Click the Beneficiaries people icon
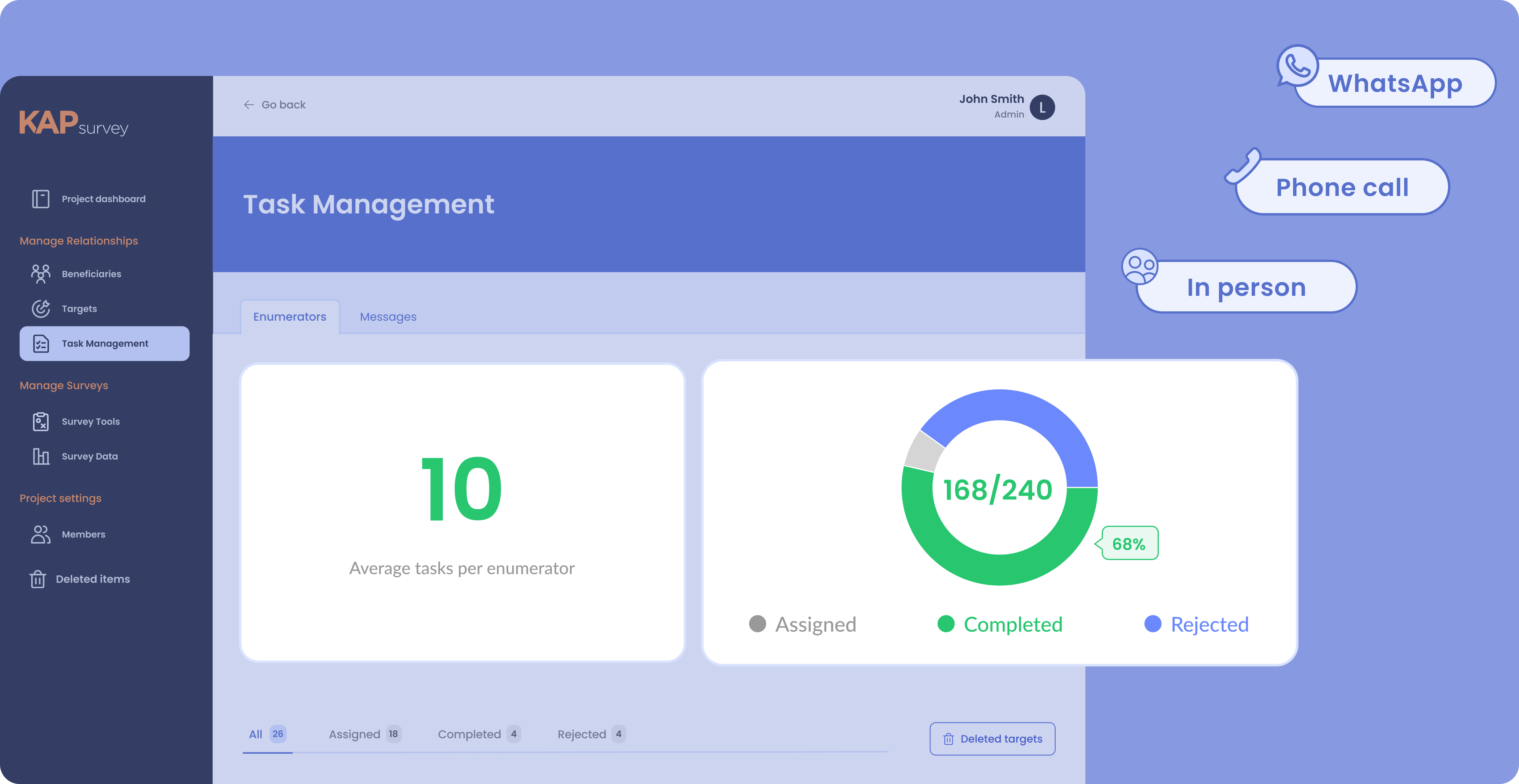The image size is (1519, 784). (x=41, y=274)
